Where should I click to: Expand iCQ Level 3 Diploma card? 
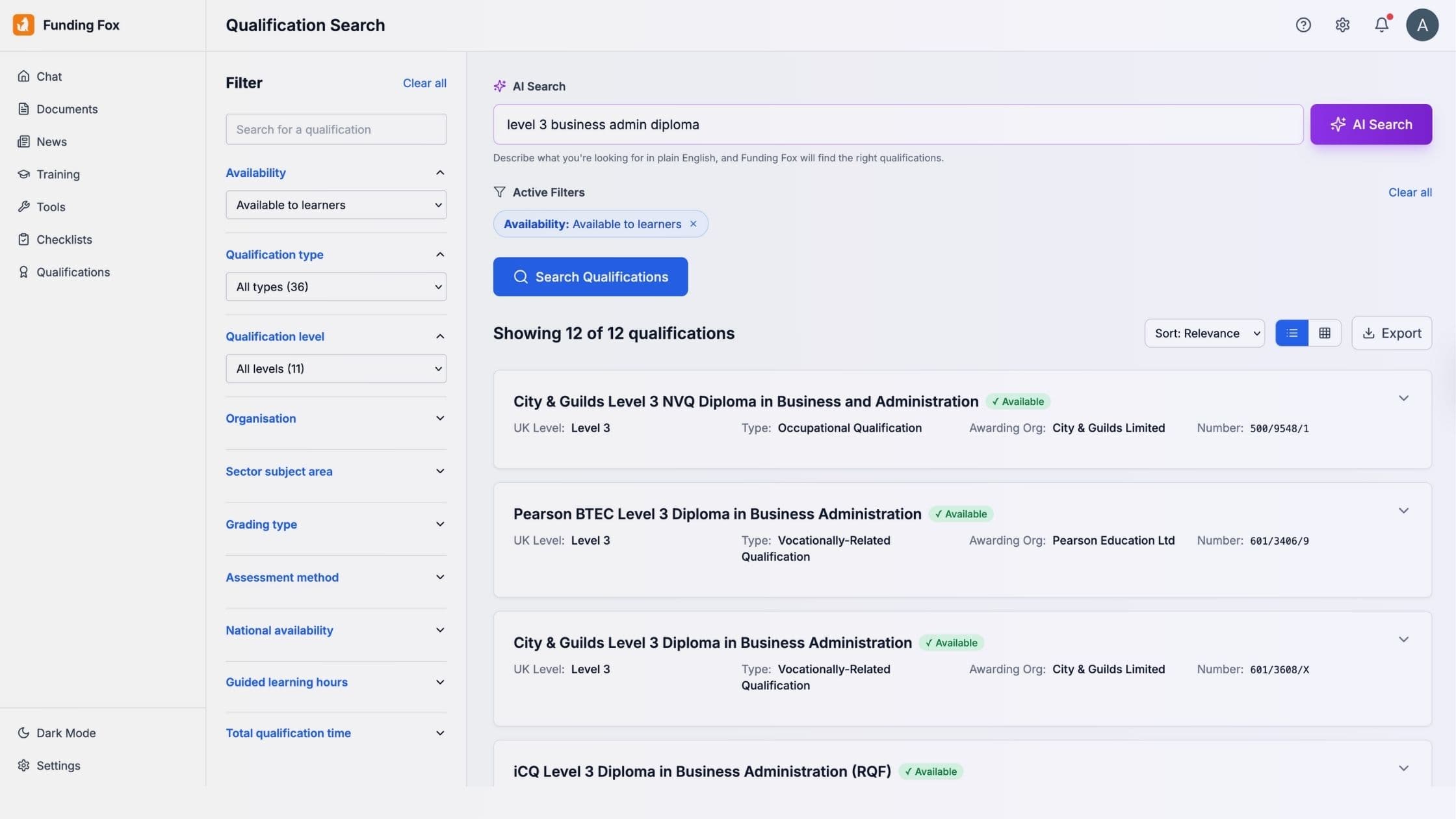pos(1403,768)
